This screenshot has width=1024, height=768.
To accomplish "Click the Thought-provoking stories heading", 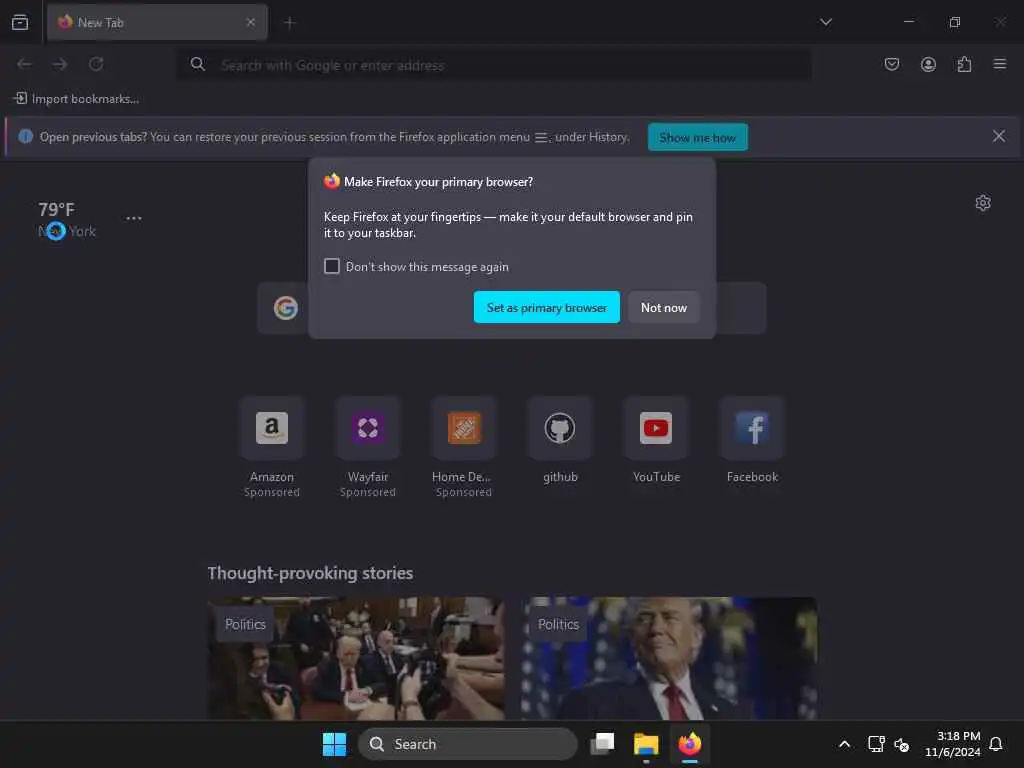I will click(310, 573).
